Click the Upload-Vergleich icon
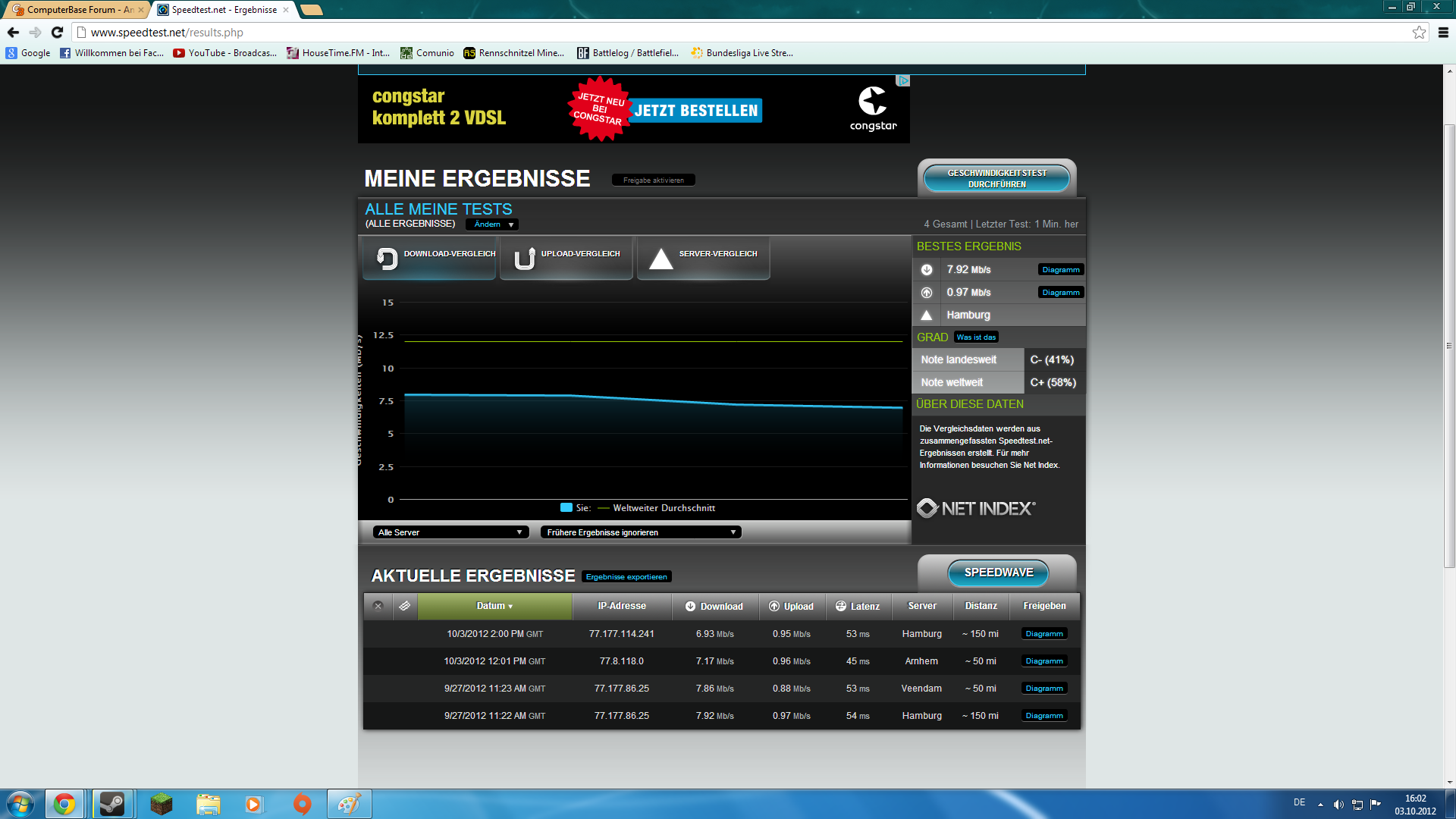The image size is (1456, 819). pyautogui.click(x=524, y=259)
